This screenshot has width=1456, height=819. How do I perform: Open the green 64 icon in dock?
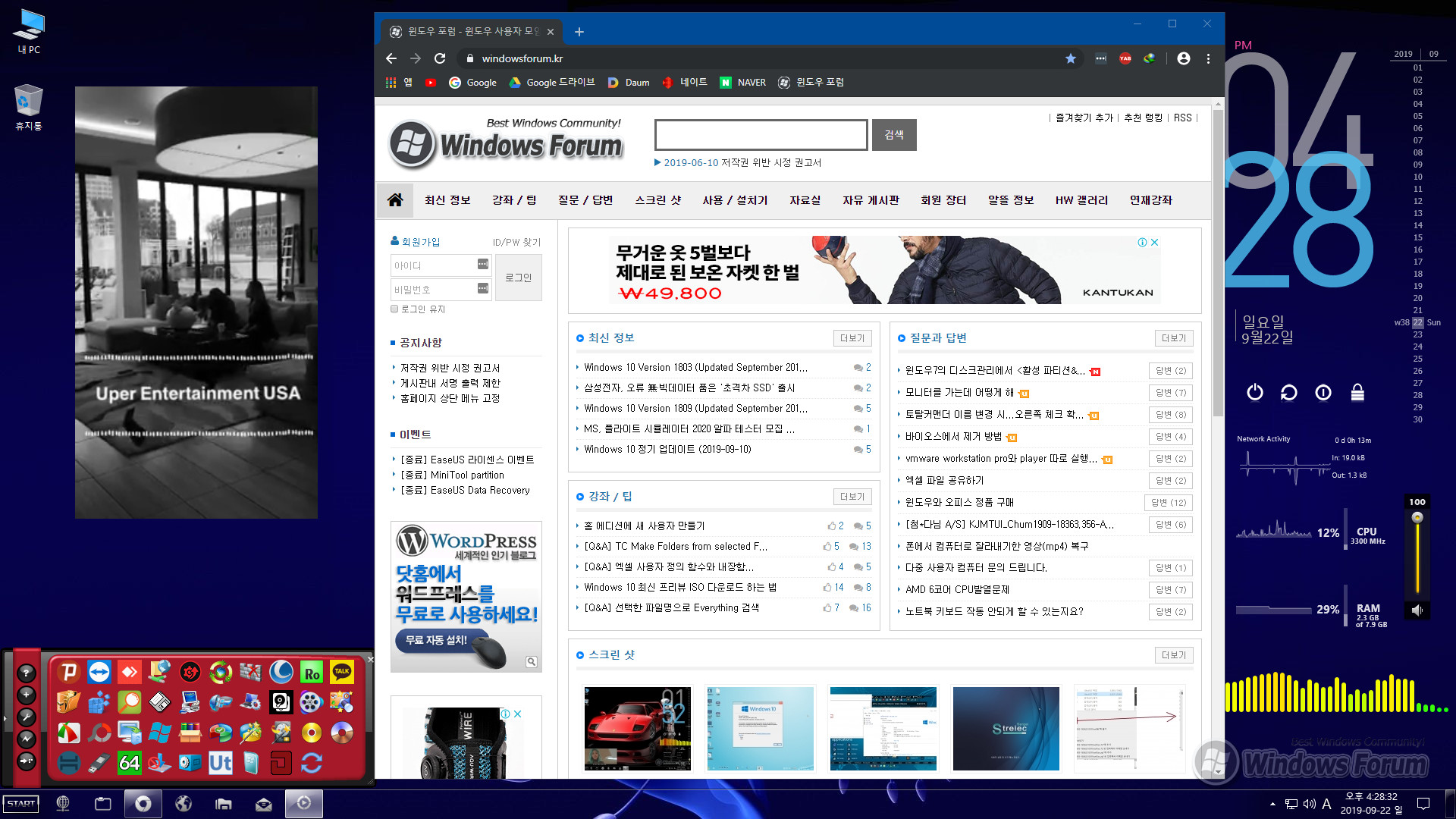(x=130, y=763)
